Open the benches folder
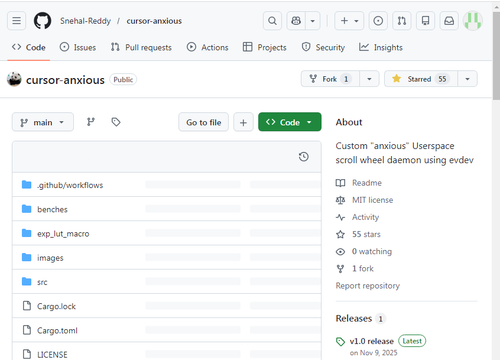 52,209
